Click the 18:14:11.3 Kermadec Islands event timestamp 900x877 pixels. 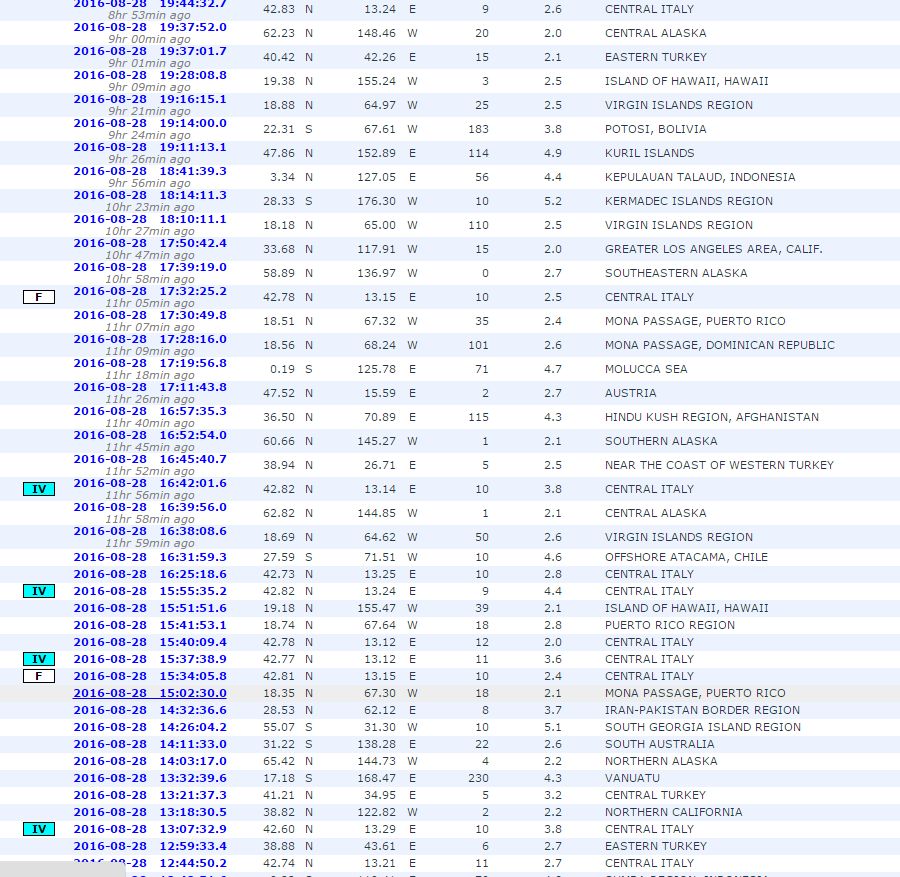pyautogui.click(x=150, y=195)
